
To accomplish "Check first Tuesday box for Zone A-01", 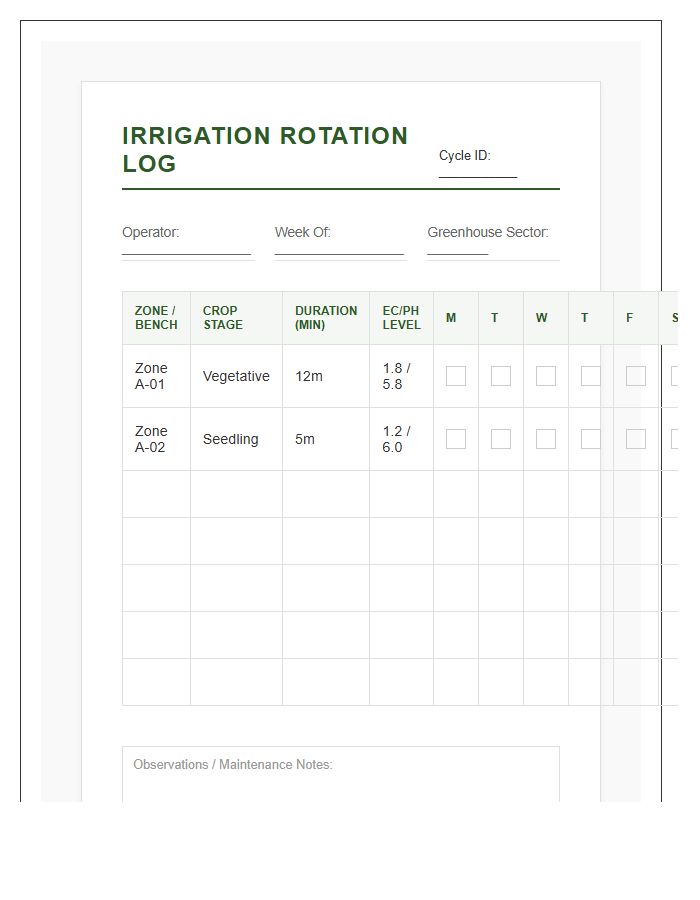I will 501,376.
